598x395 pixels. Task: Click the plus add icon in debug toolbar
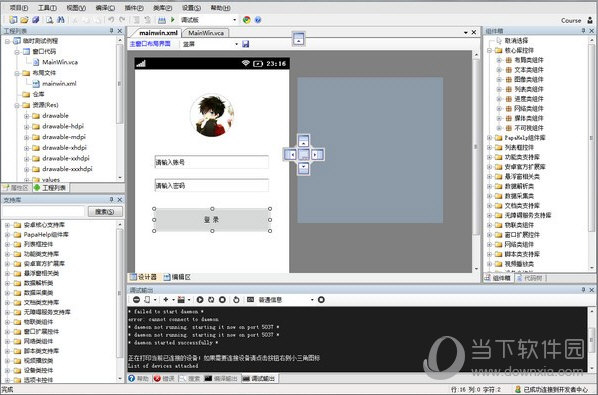(166, 300)
